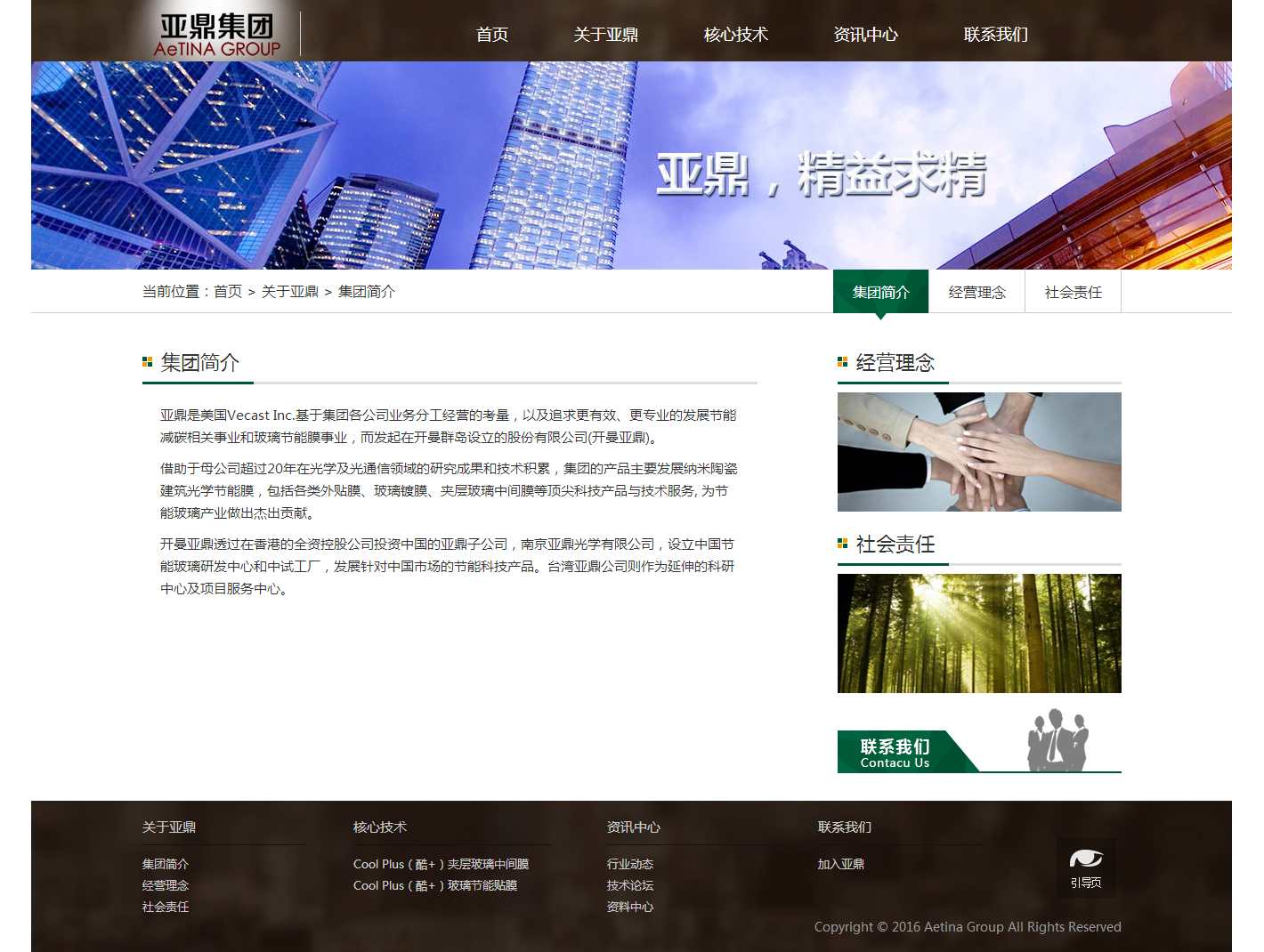Open 首页 in the top navigation
The width and height of the screenshot is (1264, 952).
492,35
